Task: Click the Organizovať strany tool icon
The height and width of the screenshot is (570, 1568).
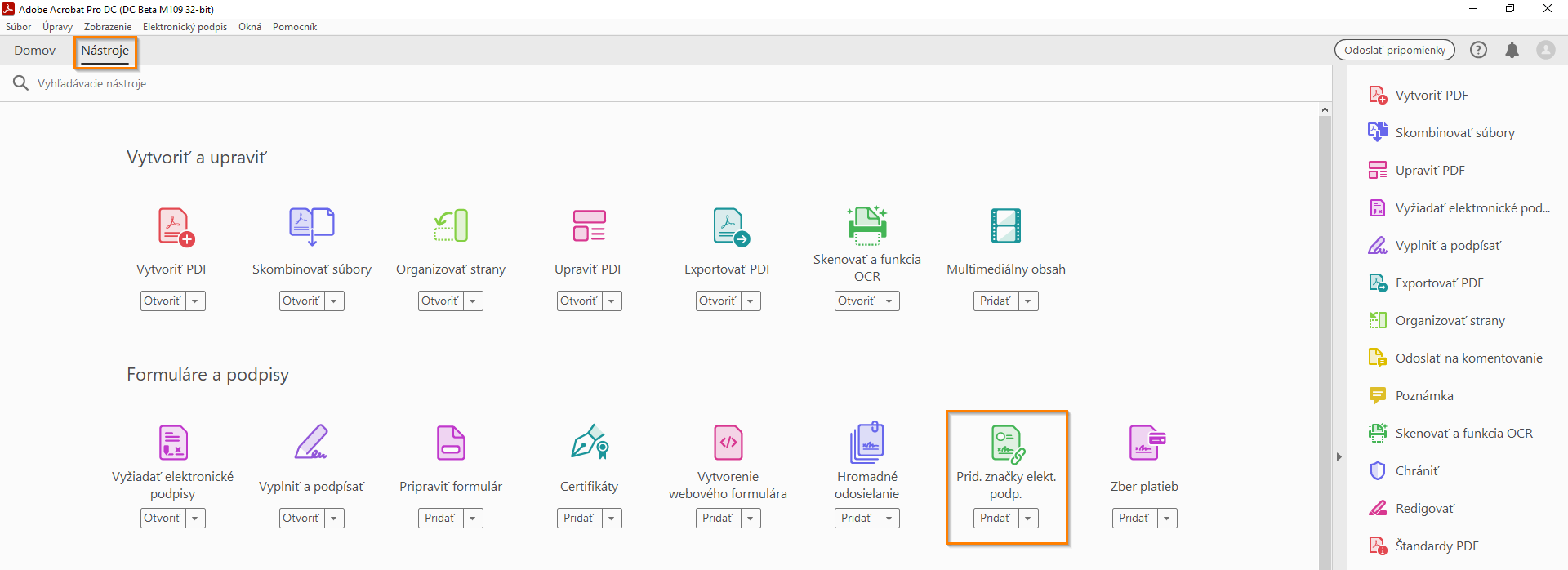Action: pos(451,226)
